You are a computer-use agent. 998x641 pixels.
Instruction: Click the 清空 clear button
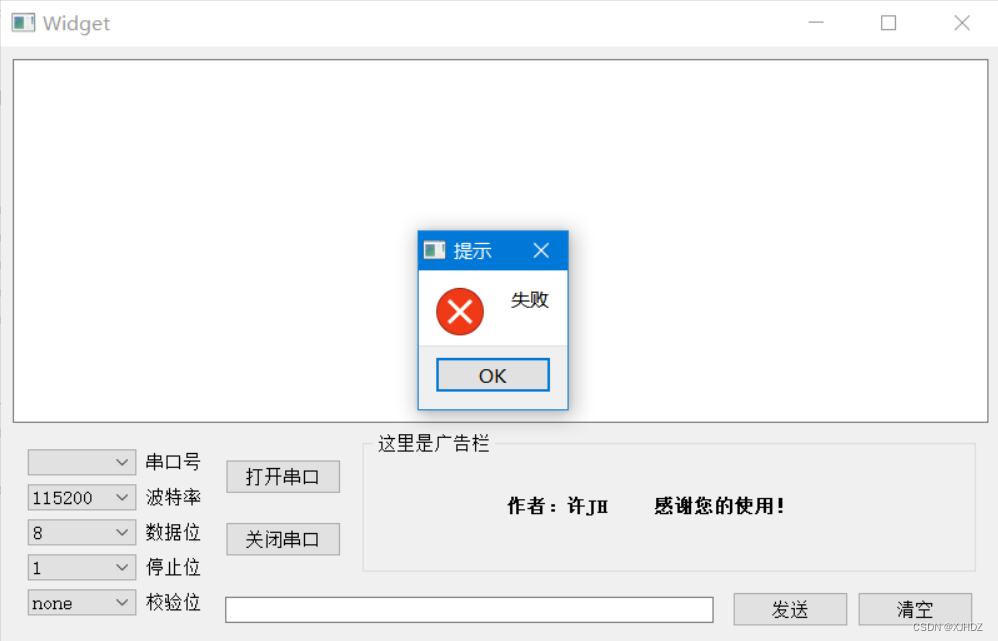click(915, 609)
